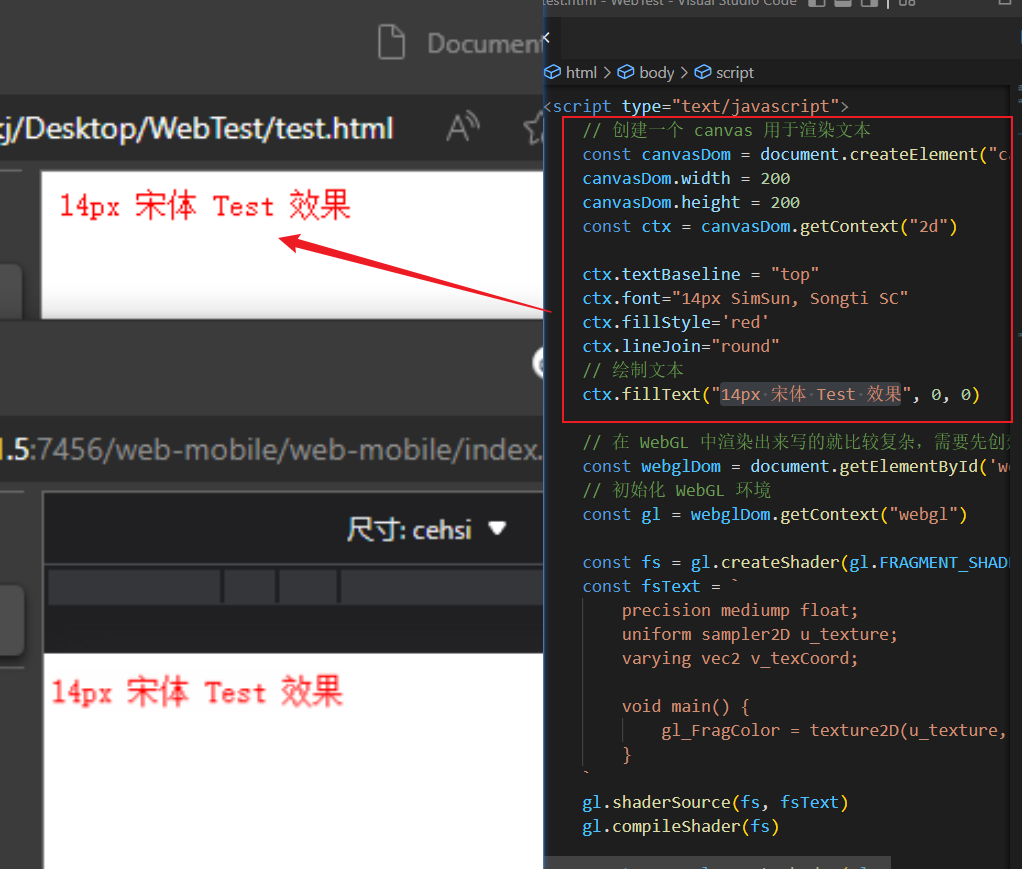The height and width of the screenshot is (869, 1022).
Task: Click the varying vec2 v_texCoord line
Action: coord(740,659)
